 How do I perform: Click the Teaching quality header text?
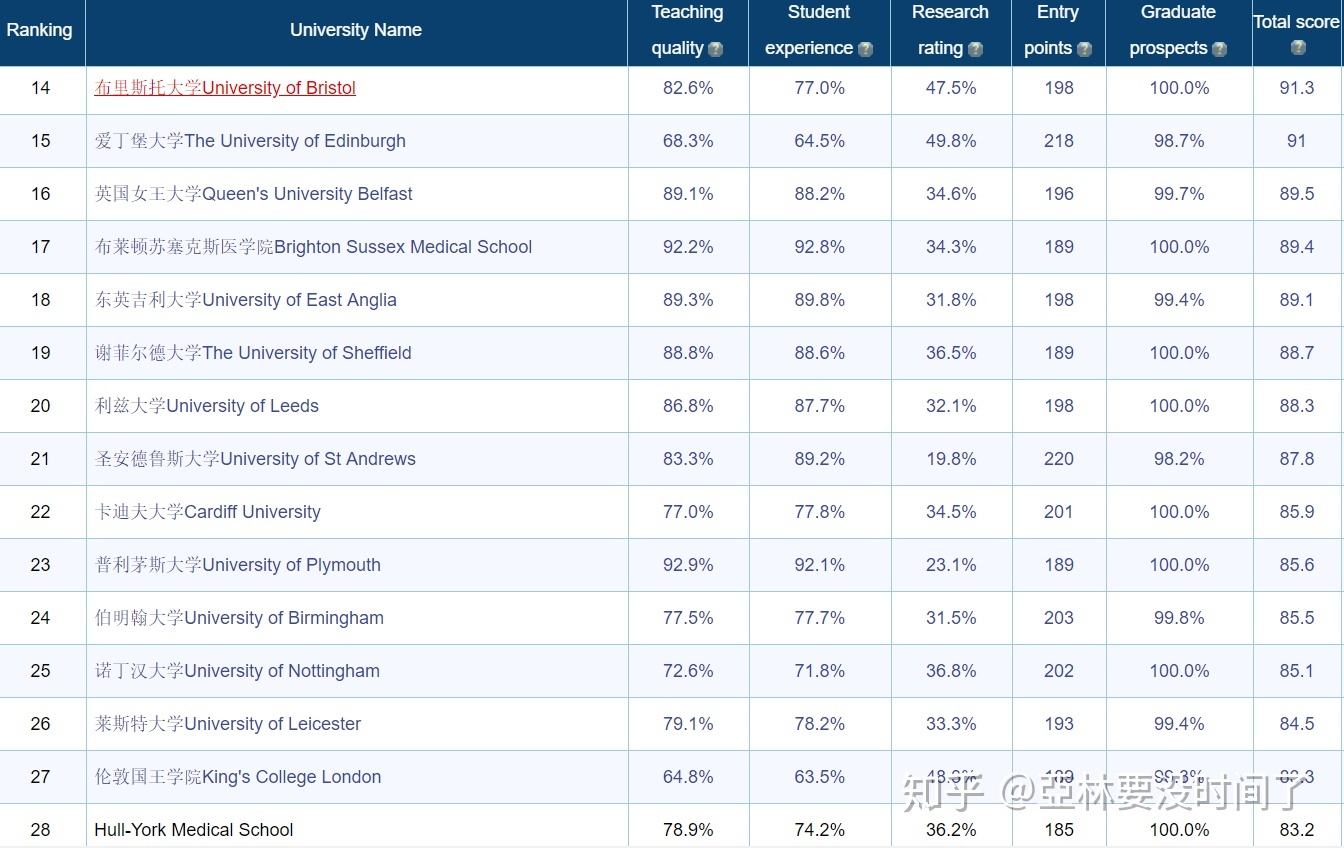pos(687,30)
